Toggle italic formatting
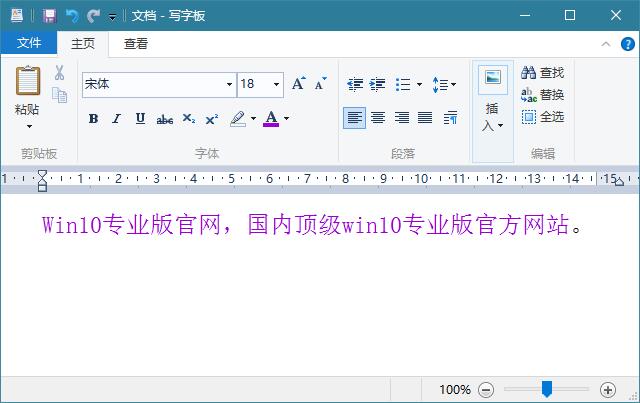 coord(117,119)
